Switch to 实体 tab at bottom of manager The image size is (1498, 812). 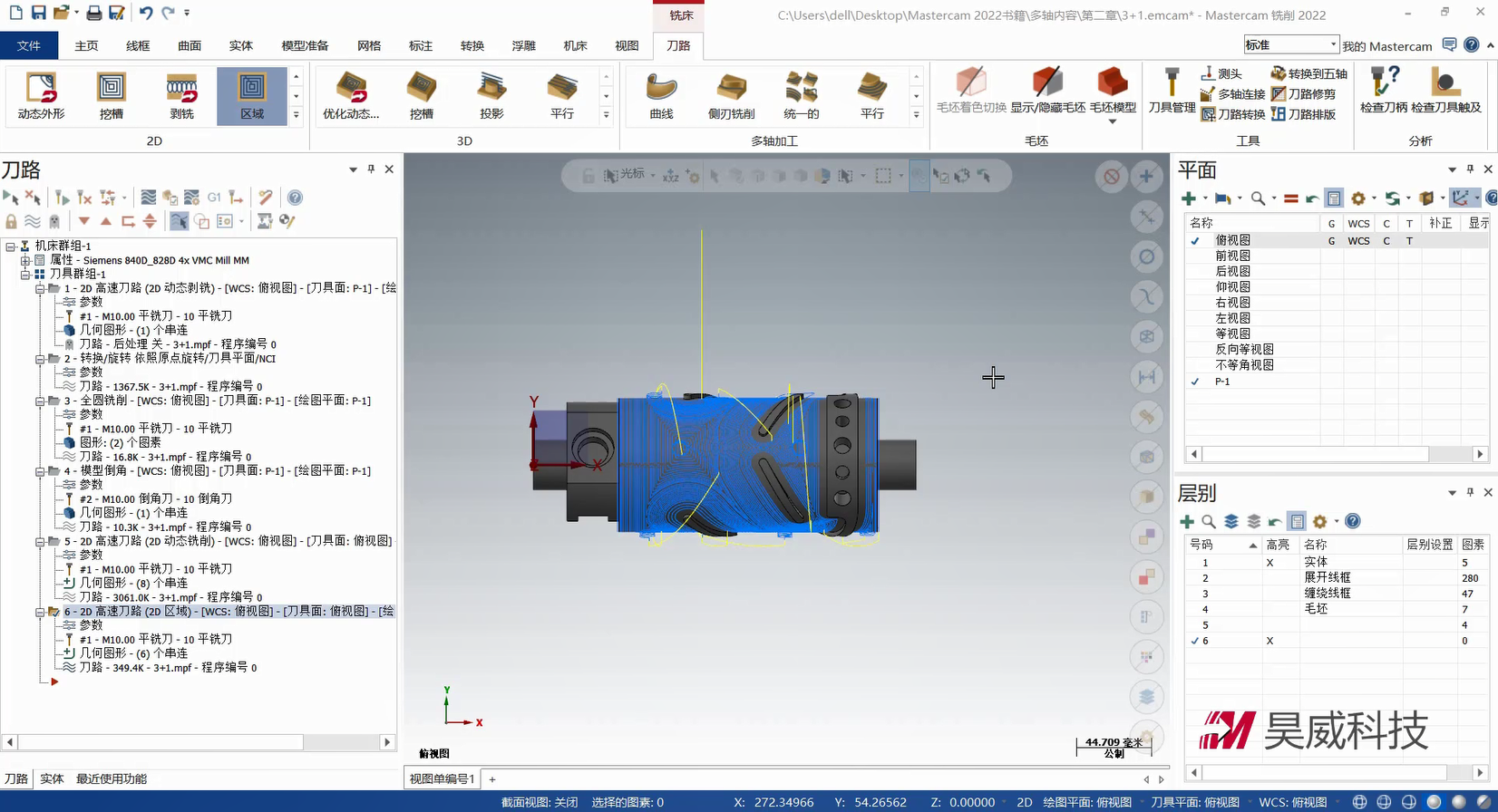coord(52,778)
